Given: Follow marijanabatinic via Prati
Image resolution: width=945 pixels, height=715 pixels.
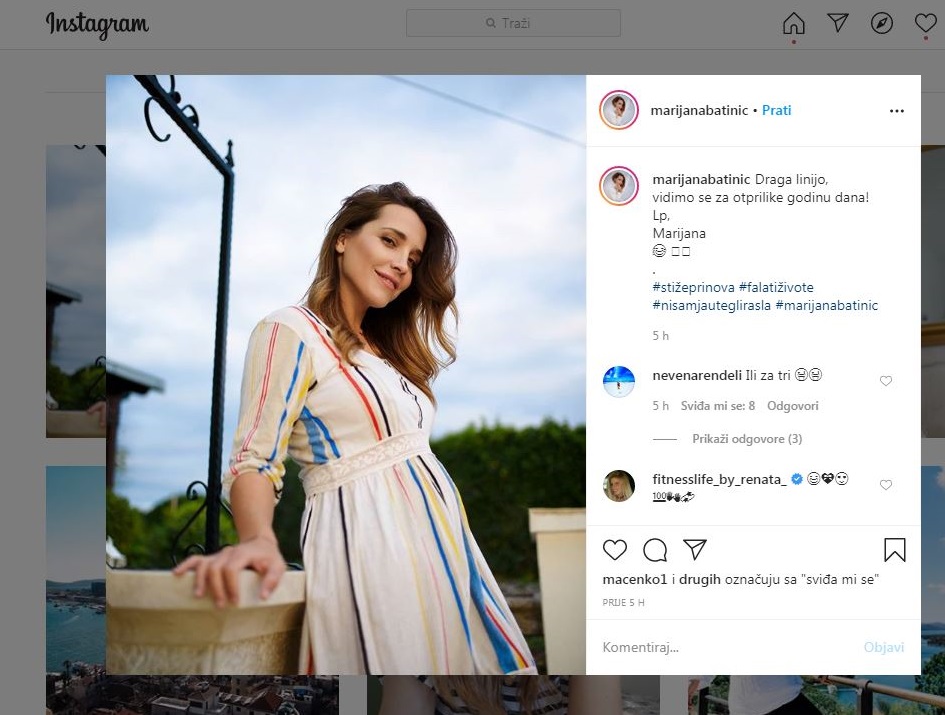Looking at the screenshot, I should click(x=776, y=110).
